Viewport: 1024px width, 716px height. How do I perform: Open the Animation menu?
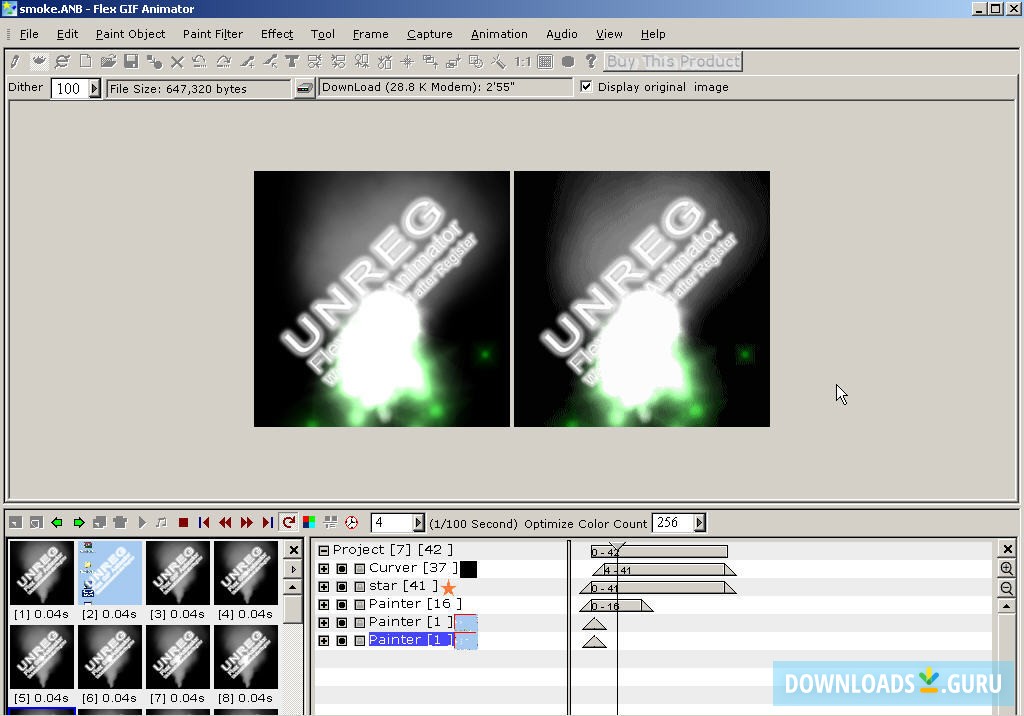pyautogui.click(x=499, y=34)
